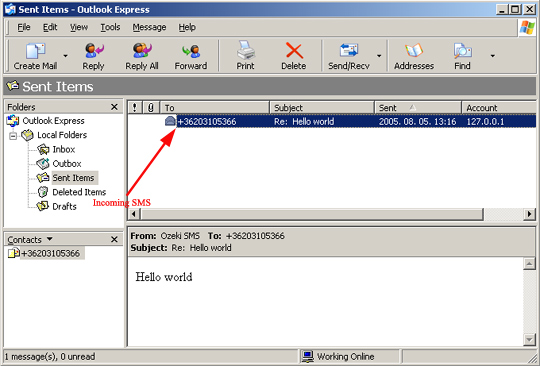
Task: Open the Drafts folder
Action: (64, 207)
